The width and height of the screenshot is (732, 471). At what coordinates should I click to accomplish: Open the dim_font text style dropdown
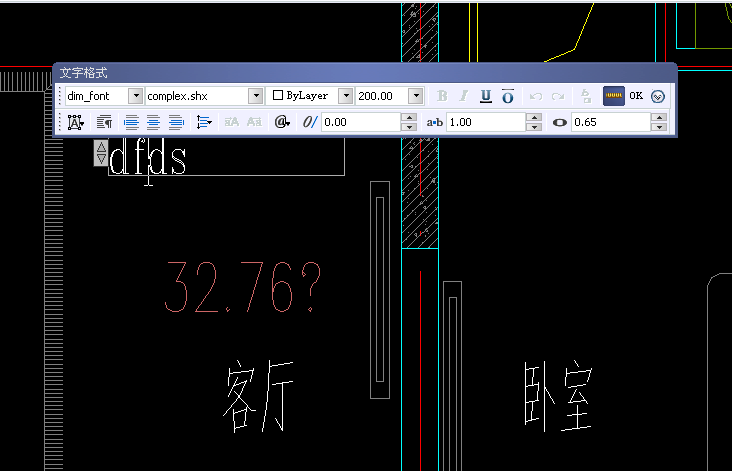[135, 96]
